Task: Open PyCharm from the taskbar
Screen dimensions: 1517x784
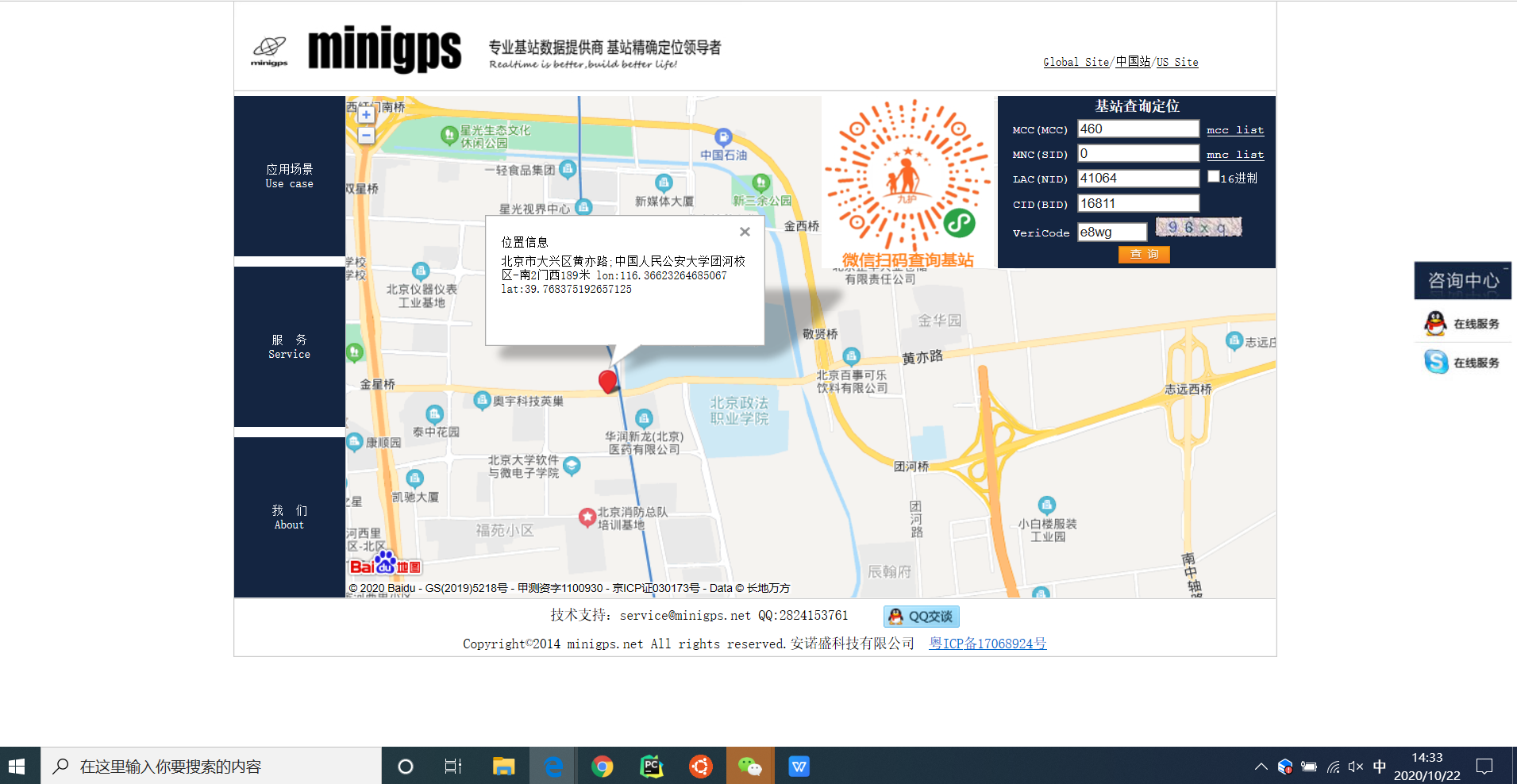Action: click(x=652, y=767)
